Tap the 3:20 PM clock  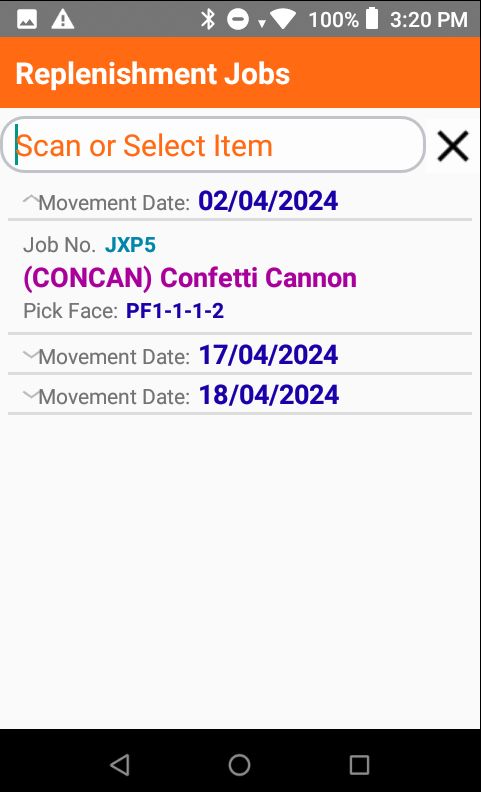(x=428, y=20)
